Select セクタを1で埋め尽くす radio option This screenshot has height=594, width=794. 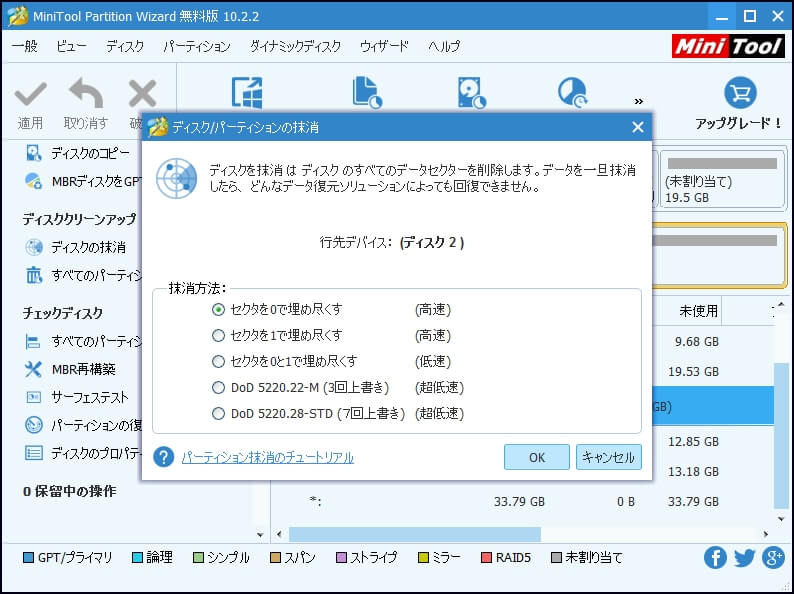(x=218, y=335)
